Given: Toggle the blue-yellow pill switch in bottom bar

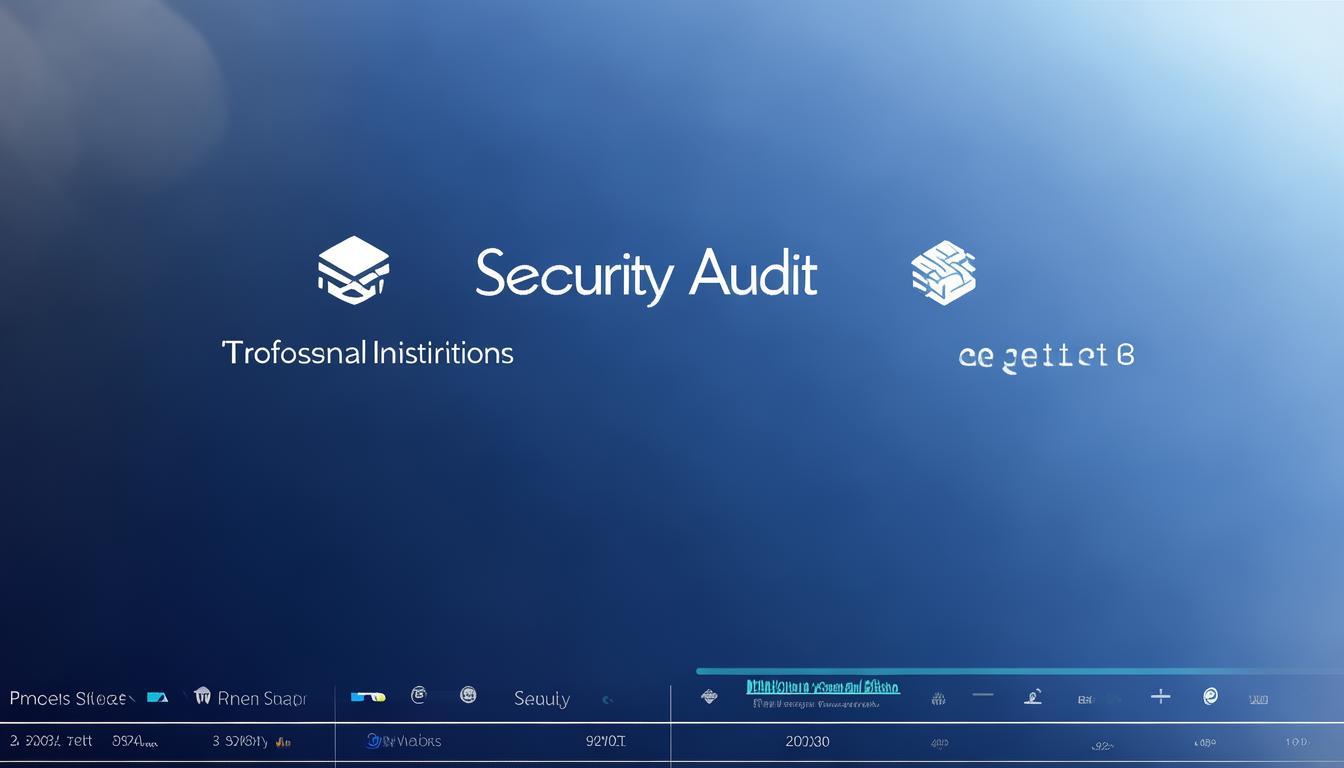Looking at the screenshot, I should [368, 697].
